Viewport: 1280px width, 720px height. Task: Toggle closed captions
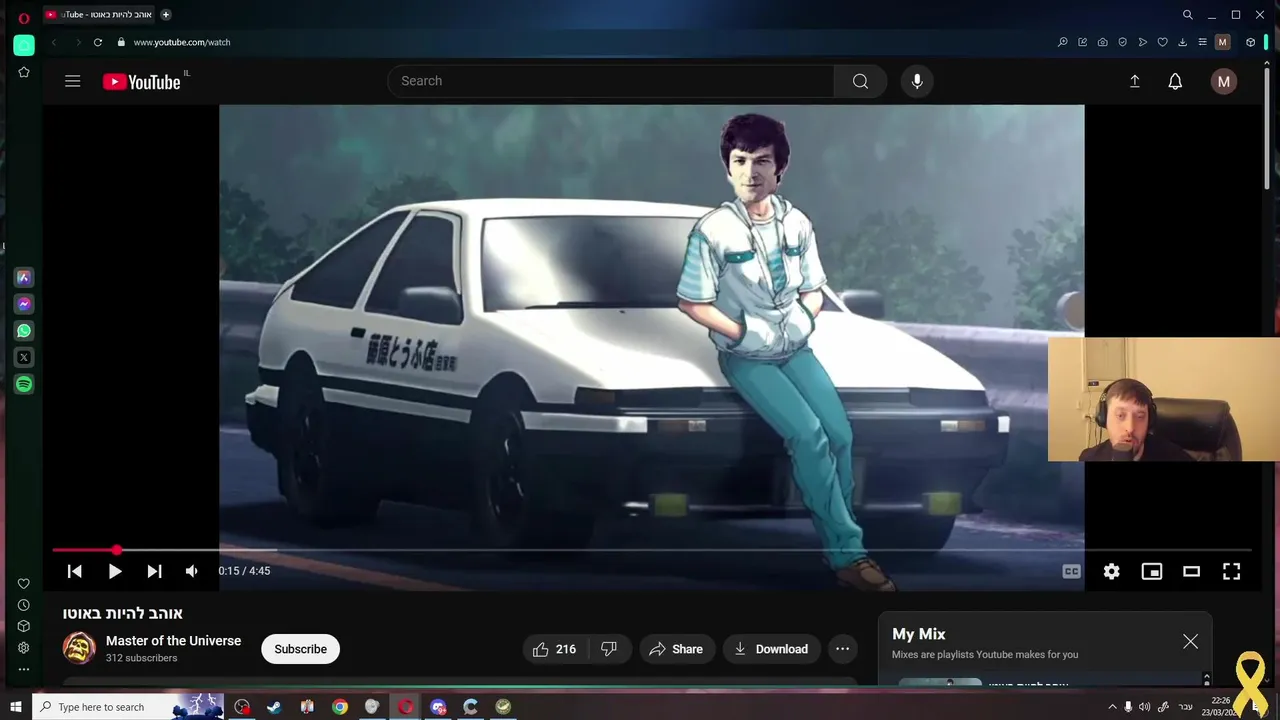point(1071,571)
